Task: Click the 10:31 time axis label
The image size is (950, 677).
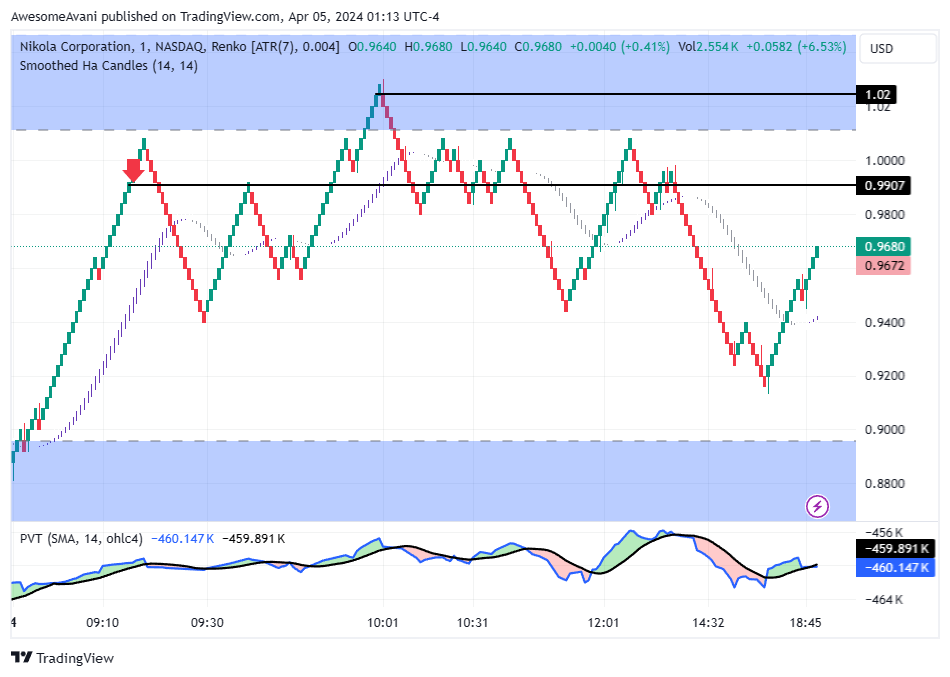Action: click(473, 623)
